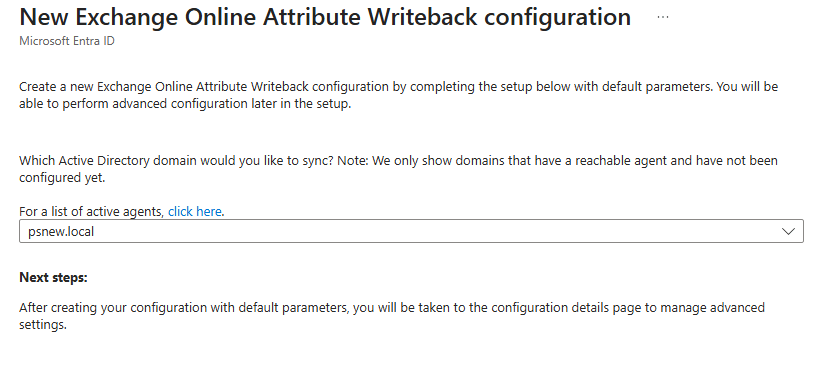The image size is (827, 368).
Task: Select the psnew.local domain value
Action: click(61, 231)
